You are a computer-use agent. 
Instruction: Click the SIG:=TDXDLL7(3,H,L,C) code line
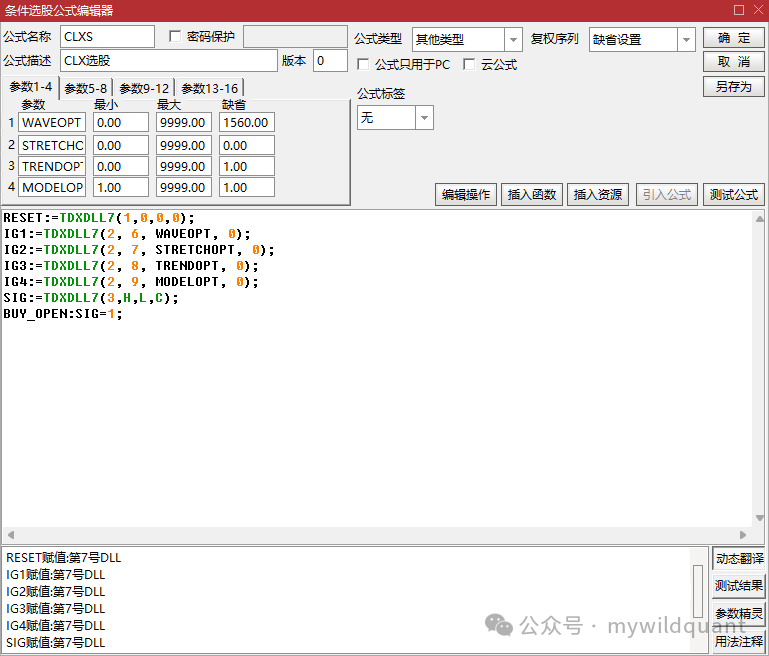click(91, 298)
